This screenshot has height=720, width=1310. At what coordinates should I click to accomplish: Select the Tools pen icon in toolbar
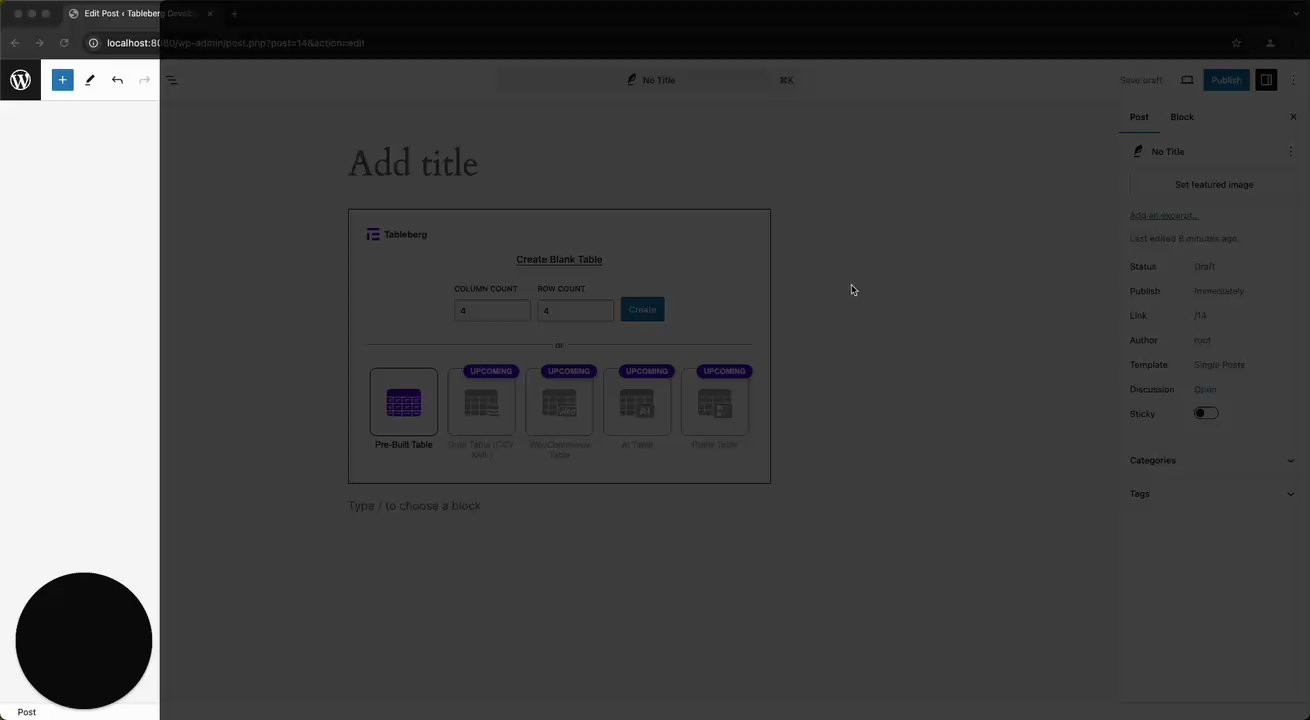click(x=90, y=80)
